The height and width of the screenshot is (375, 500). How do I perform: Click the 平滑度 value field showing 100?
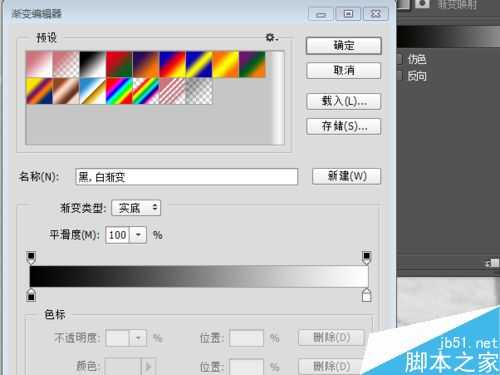click(x=117, y=235)
